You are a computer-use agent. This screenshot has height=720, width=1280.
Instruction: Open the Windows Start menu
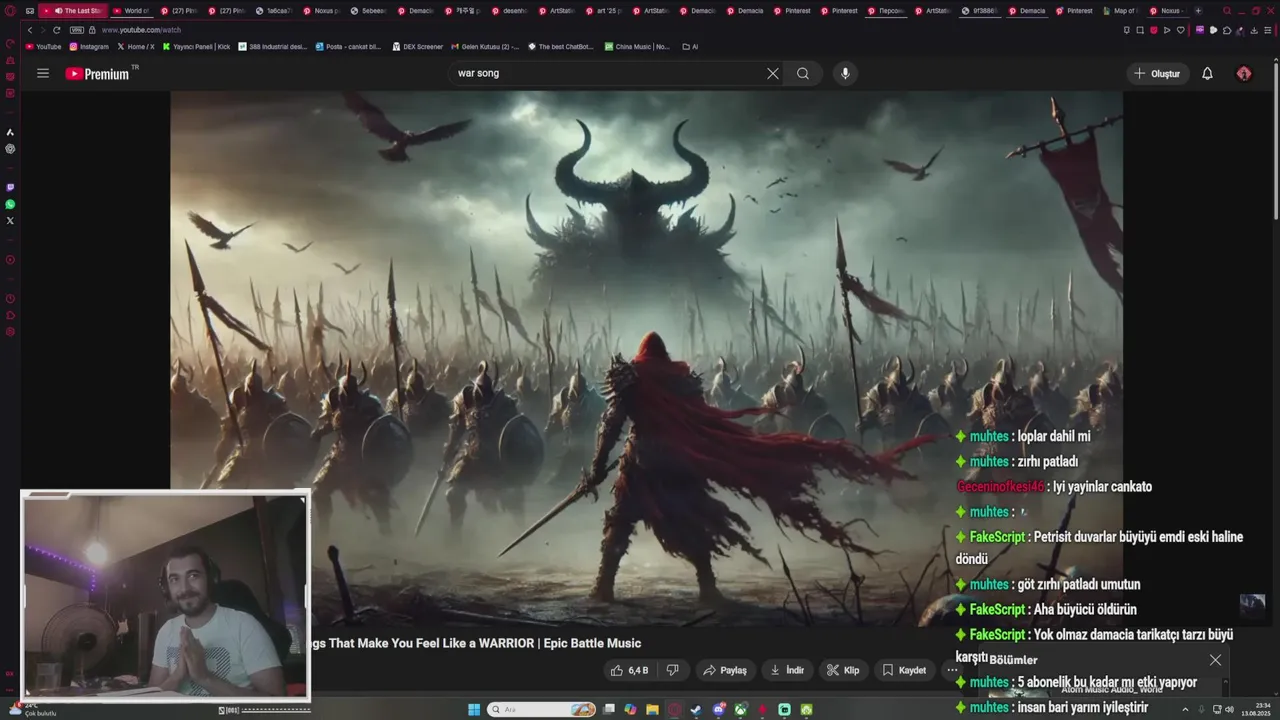click(x=474, y=710)
